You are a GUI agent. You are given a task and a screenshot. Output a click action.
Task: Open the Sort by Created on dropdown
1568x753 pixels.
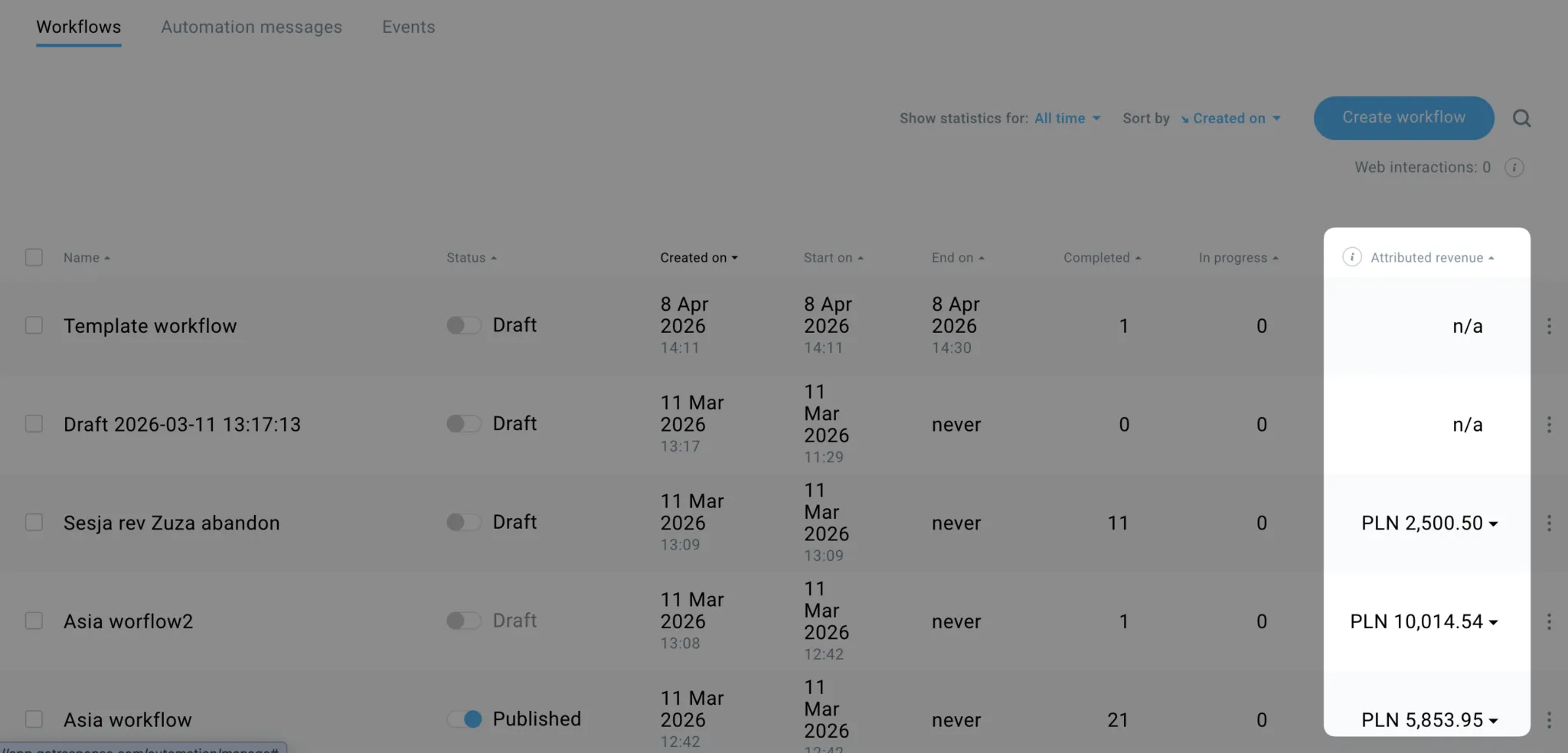1231,118
